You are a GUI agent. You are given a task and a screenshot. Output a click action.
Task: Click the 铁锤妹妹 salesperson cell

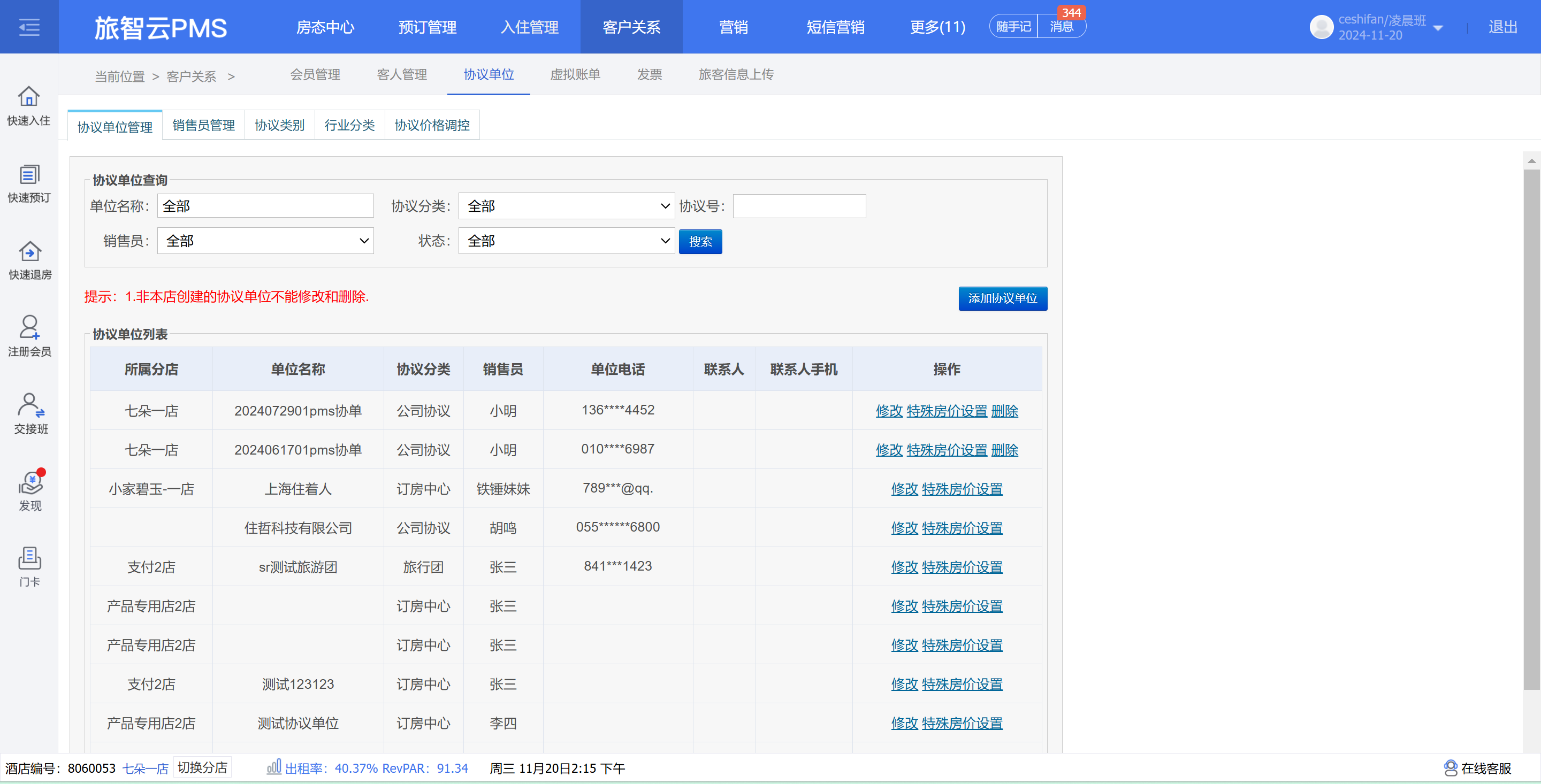[502, 489]
